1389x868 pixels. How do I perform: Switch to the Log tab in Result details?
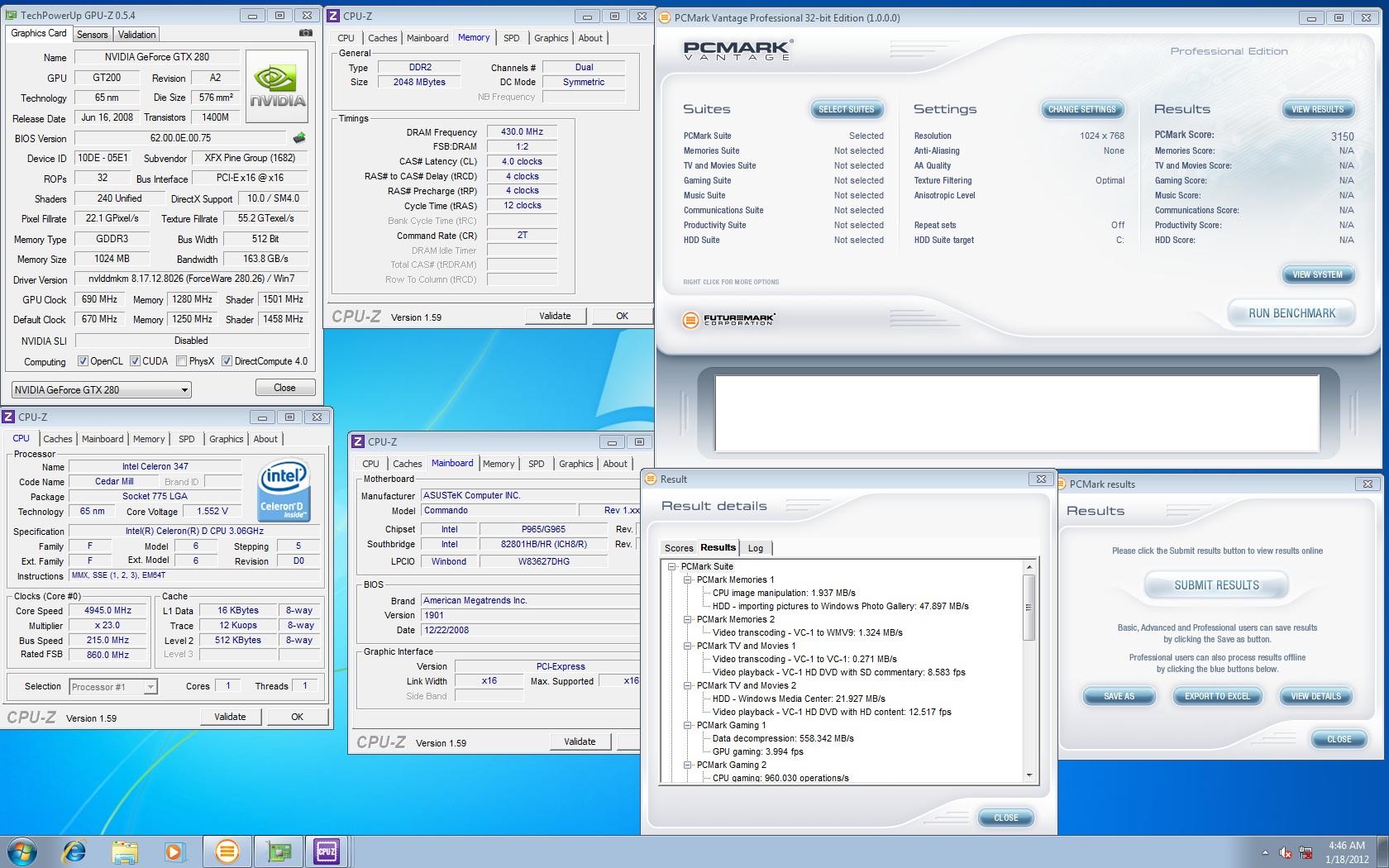click(756, 548)
